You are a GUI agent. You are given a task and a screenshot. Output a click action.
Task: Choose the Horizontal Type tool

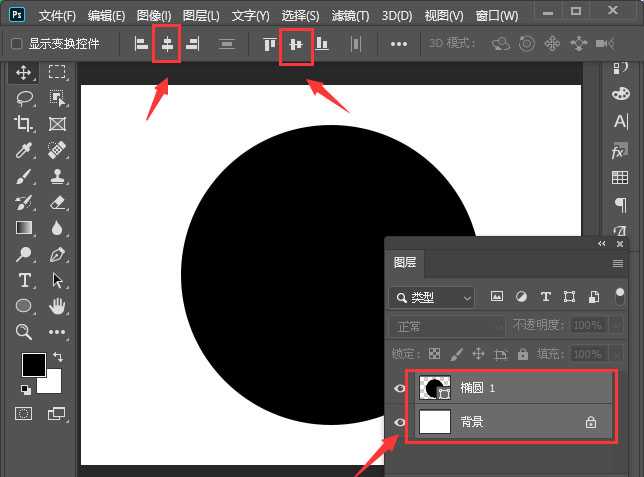(24, 280)
